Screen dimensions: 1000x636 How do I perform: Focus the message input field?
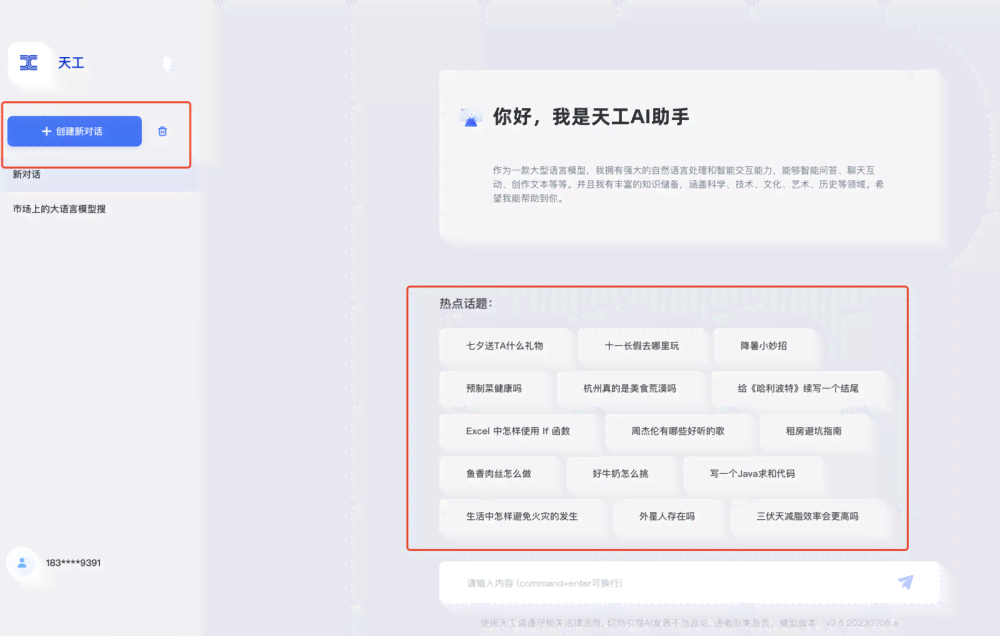689,582
